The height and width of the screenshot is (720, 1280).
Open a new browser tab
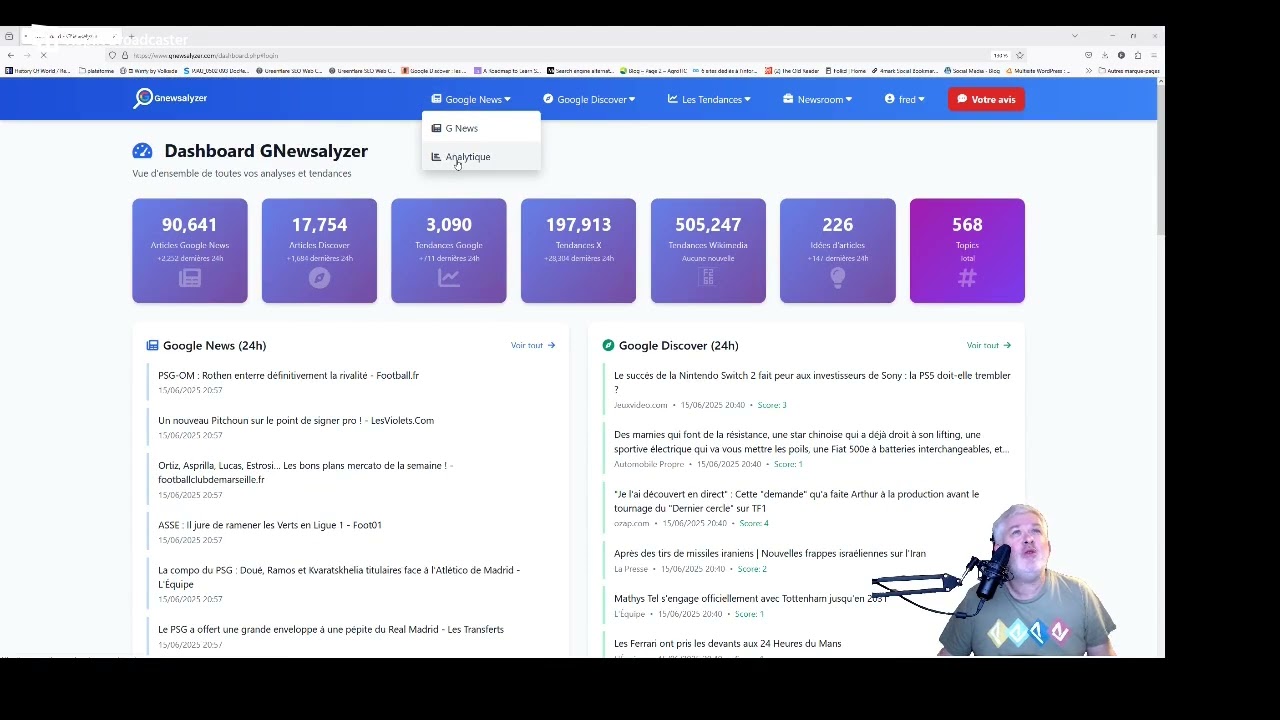131,37
